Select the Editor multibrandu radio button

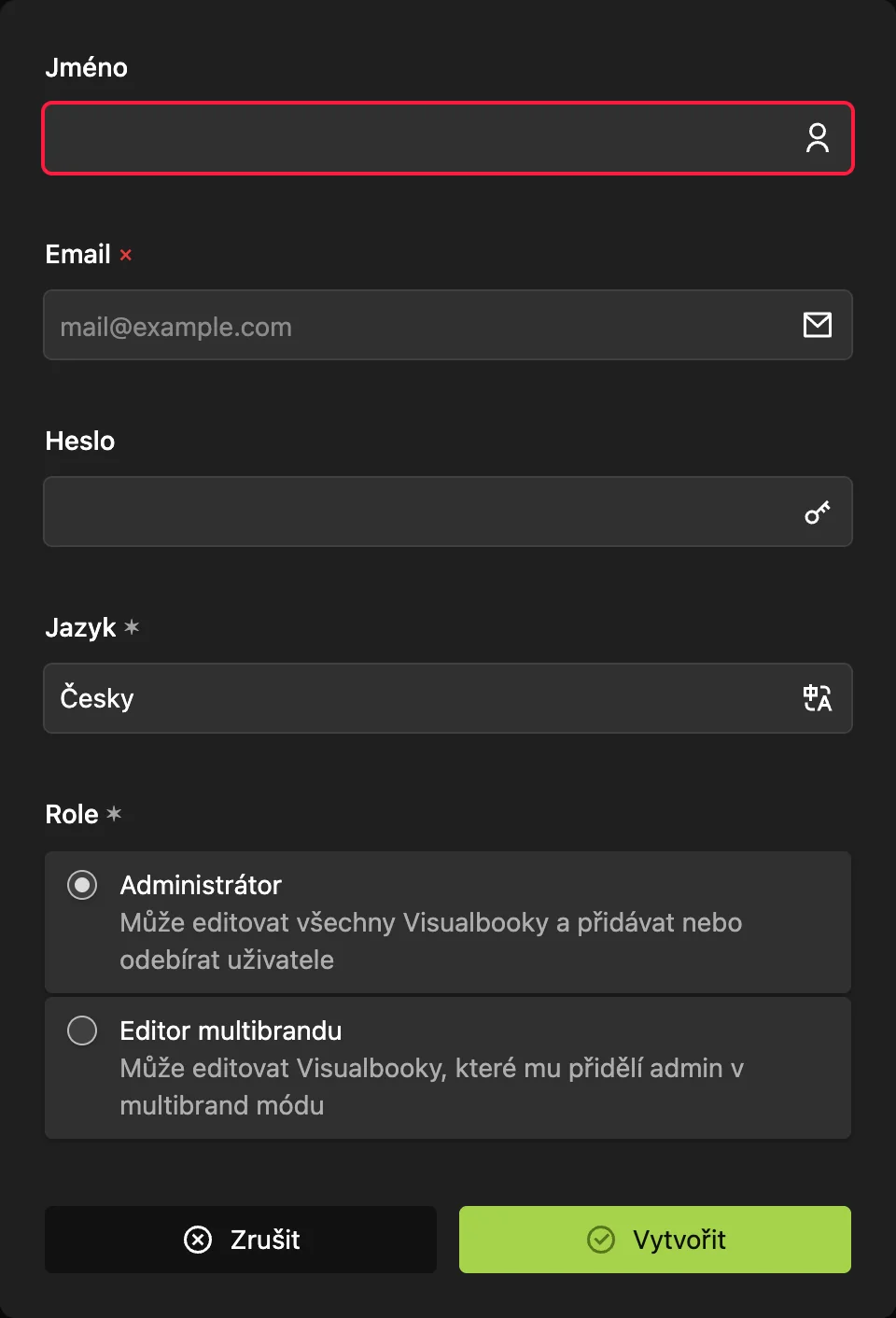pyautogui.click(x=82, y=1031)
